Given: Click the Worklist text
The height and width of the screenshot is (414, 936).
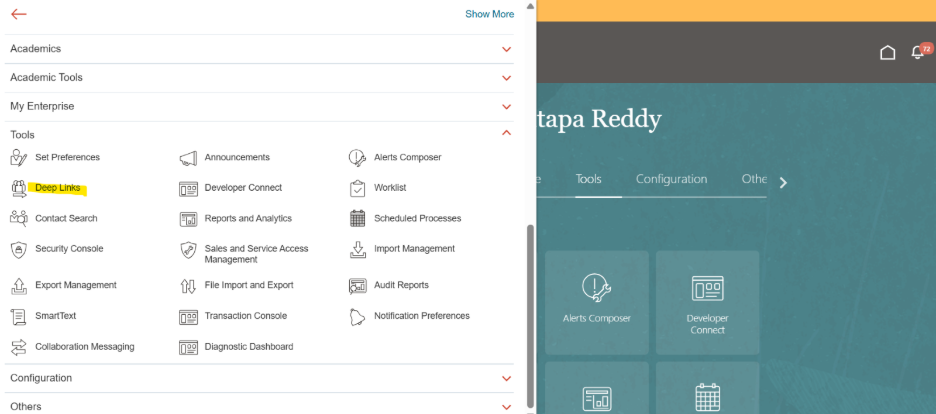Looking at the screenshot, I should [390, 188].
